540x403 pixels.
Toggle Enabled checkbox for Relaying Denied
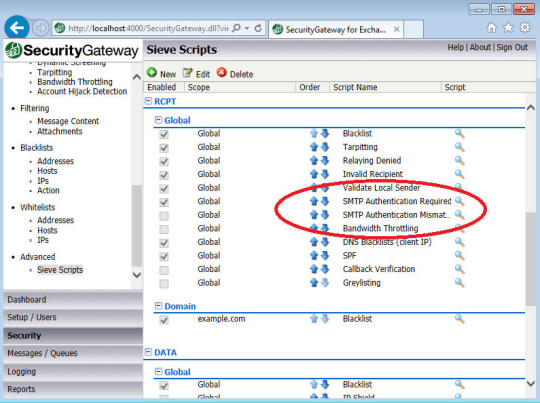click(164, 161)
